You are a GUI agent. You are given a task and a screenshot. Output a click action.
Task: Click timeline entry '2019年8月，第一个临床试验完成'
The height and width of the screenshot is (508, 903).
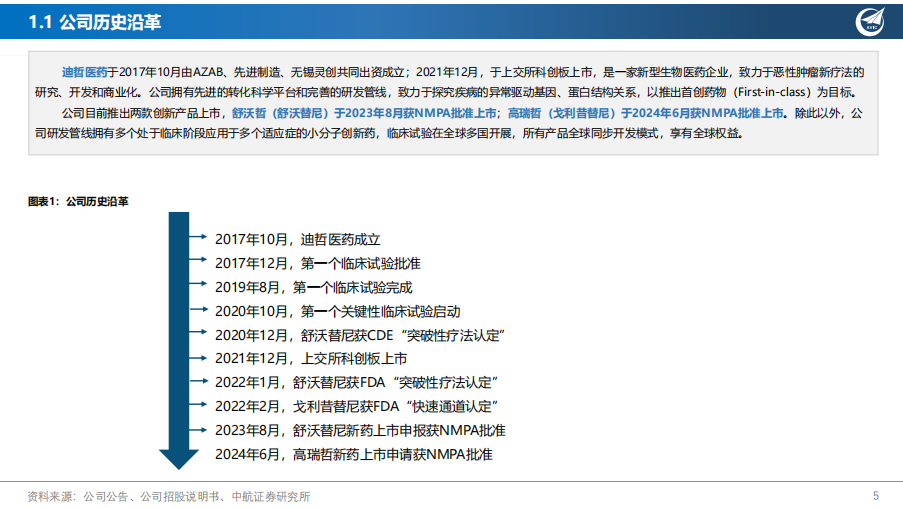[x=314, y=287]
